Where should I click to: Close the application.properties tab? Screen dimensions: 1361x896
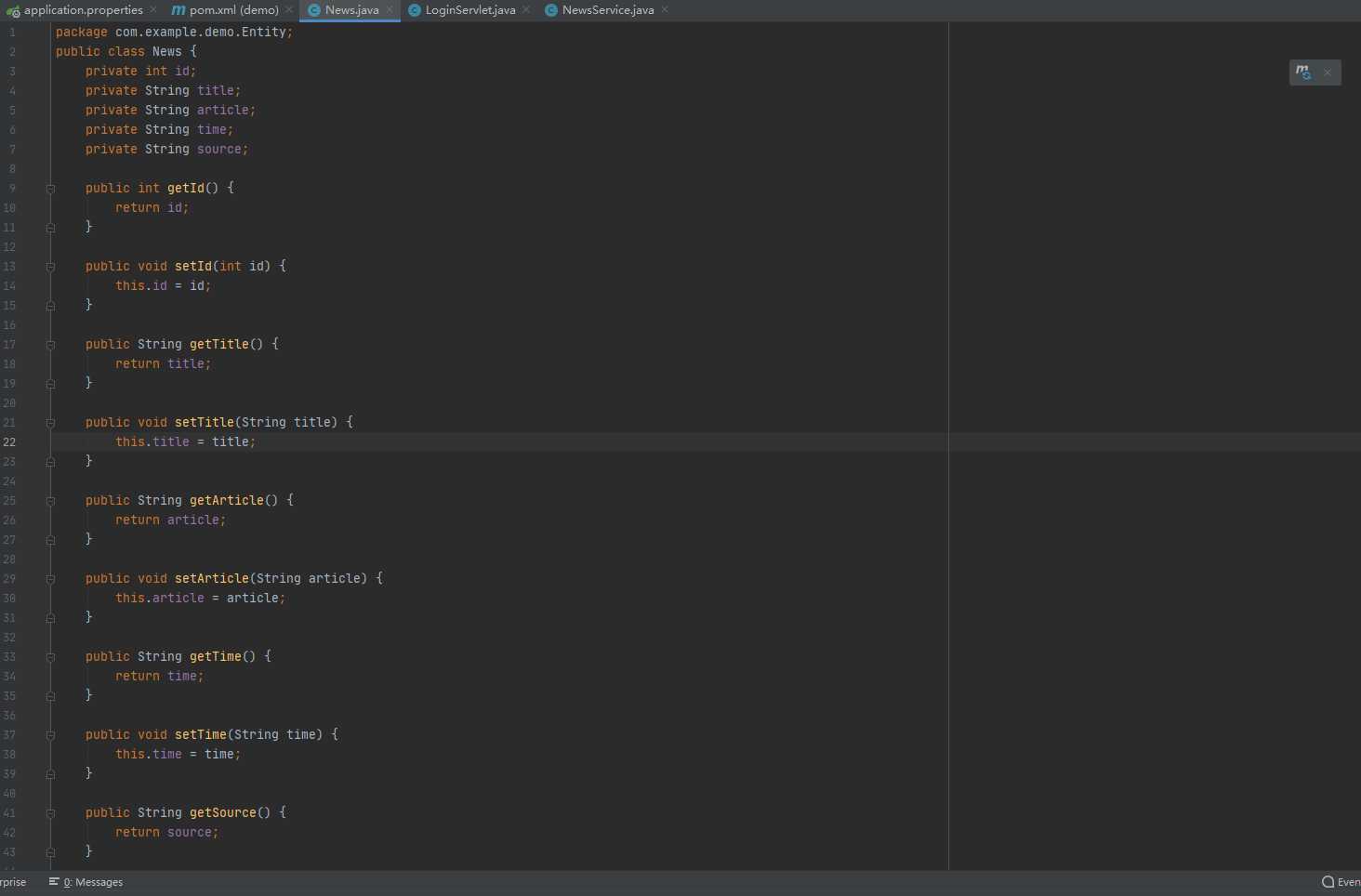pyautogui.click(x=153, y=9)
